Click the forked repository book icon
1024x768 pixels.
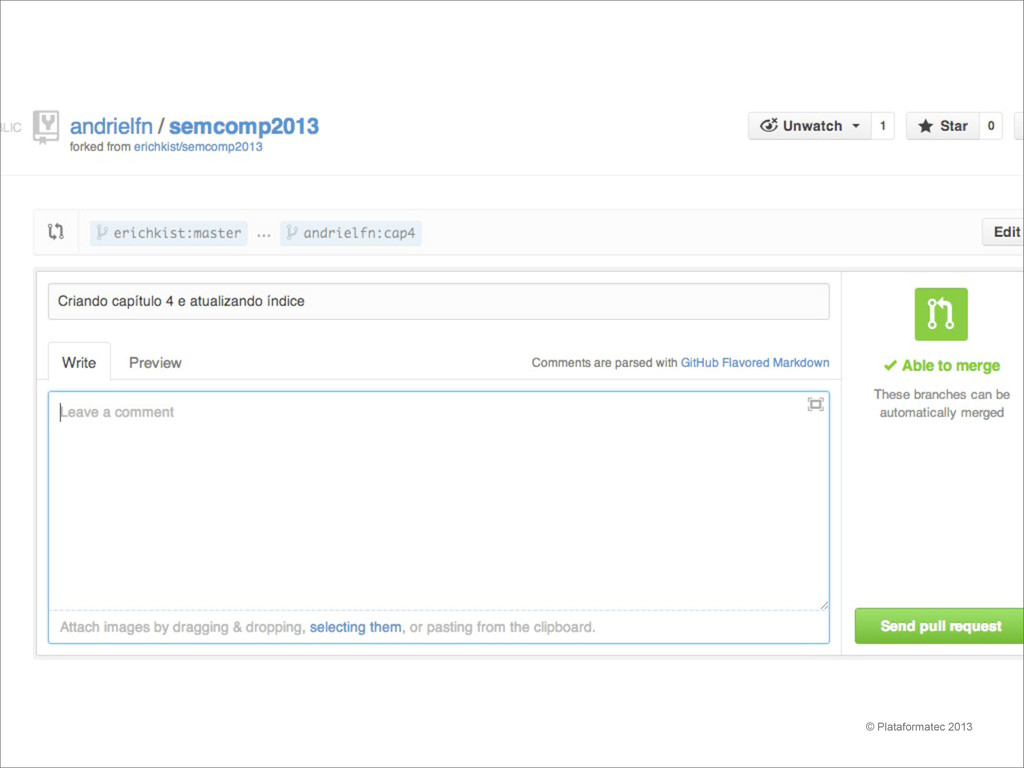click(46, 127)
